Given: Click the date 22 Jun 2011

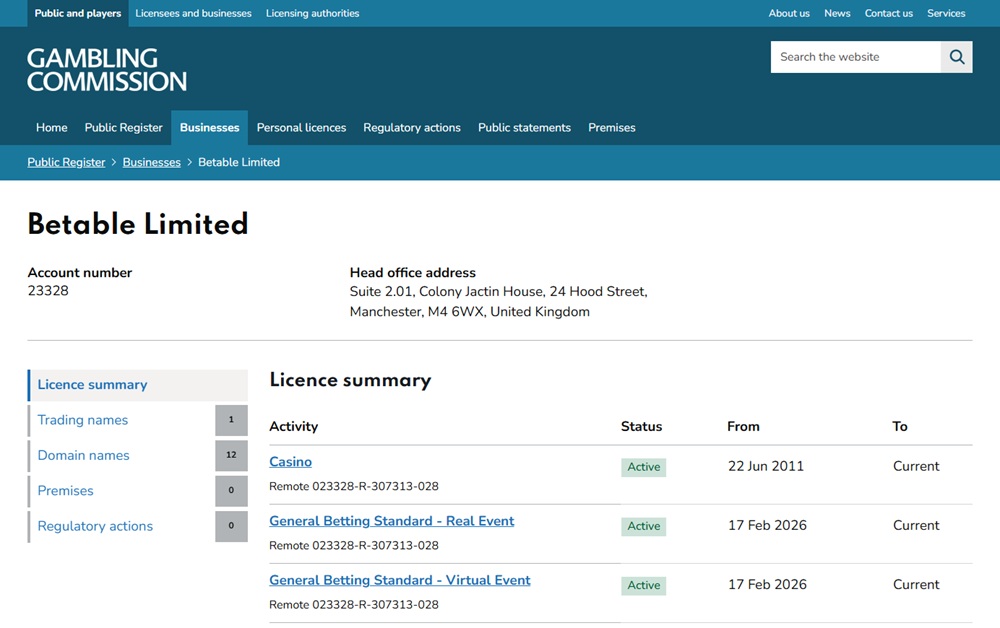Looking at the screenshot, I should pos(766,466).
